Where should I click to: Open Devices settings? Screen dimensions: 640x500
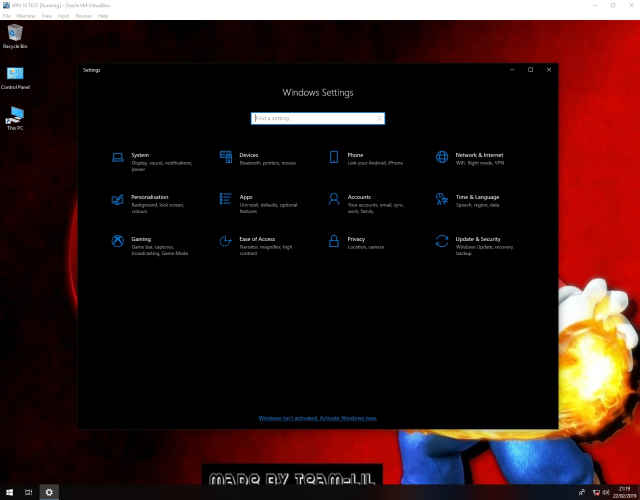pyautogui.click(x=248, y=156)
